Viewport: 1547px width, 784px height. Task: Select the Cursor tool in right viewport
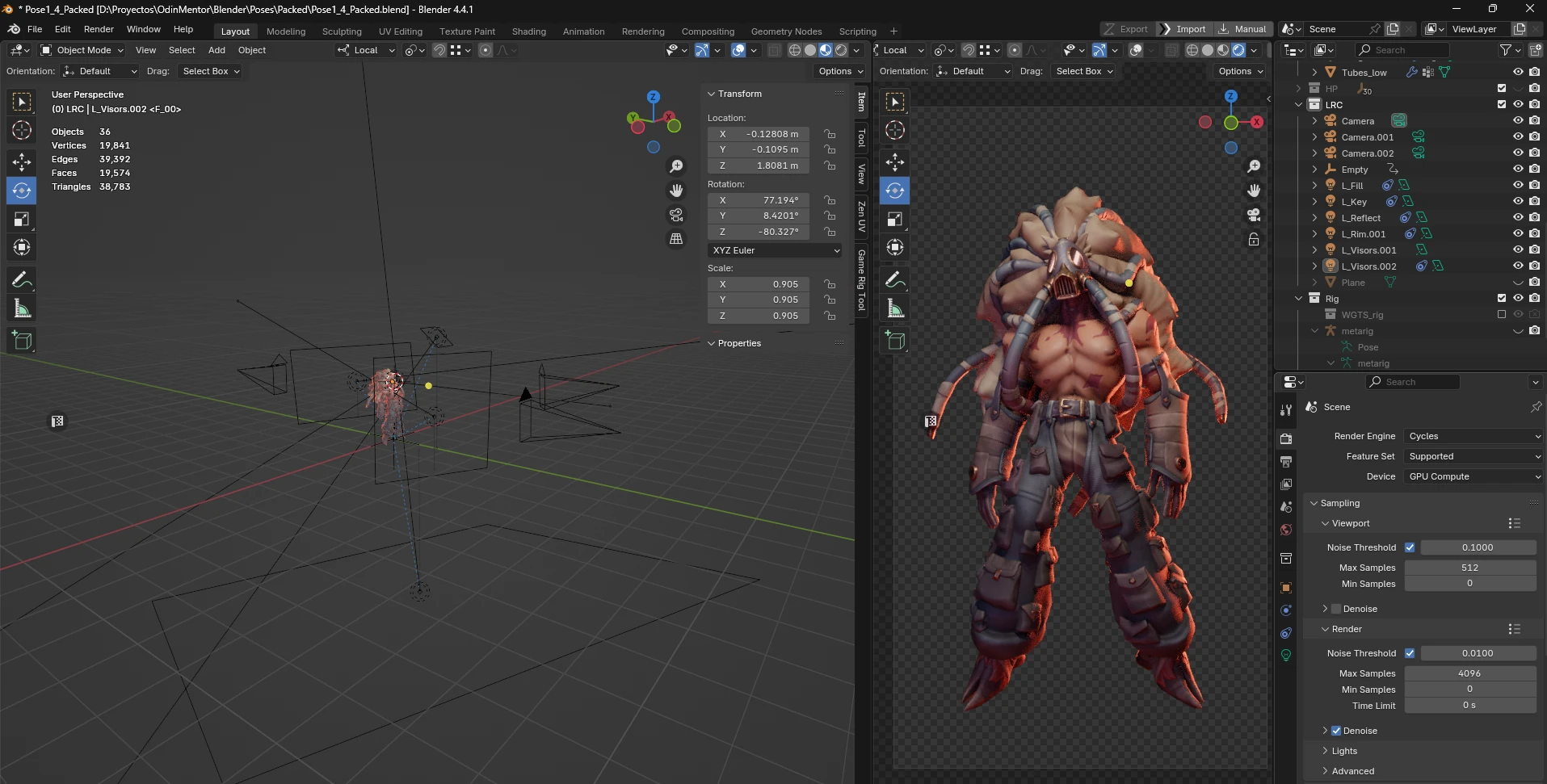895,130
